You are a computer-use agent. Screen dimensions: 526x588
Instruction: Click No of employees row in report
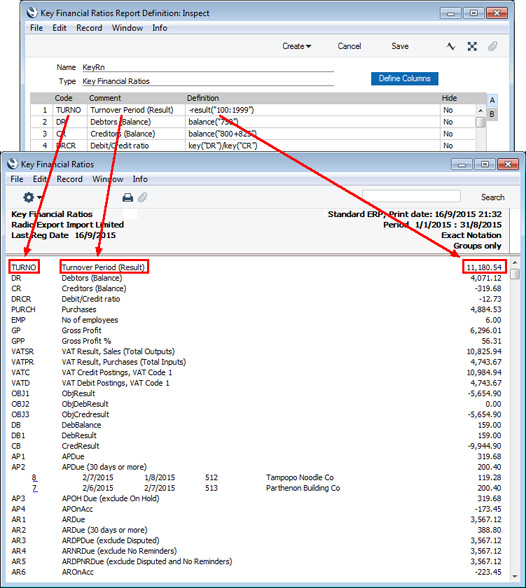click(90, 320)
